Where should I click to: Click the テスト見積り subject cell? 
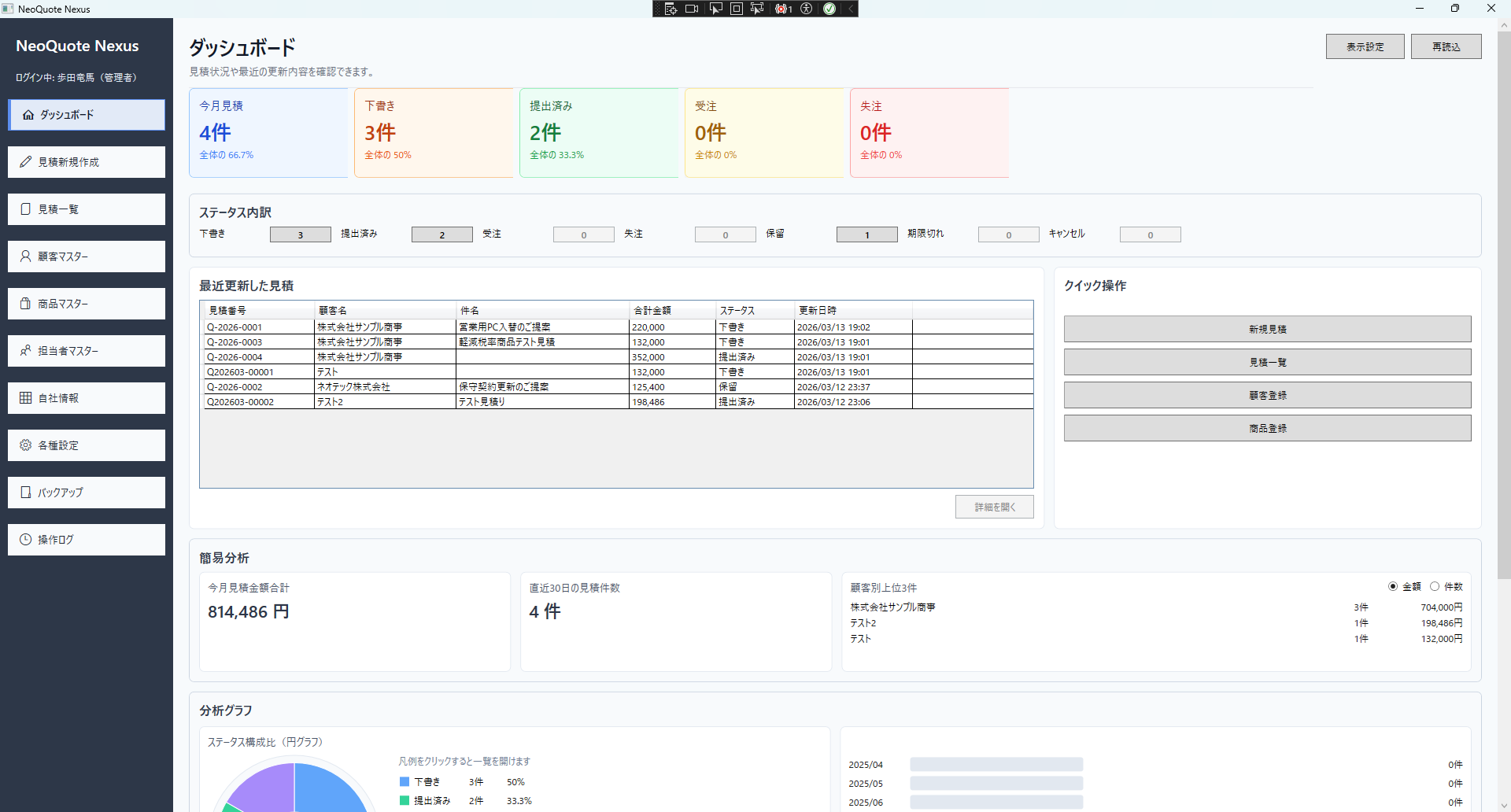pos(542,402)
